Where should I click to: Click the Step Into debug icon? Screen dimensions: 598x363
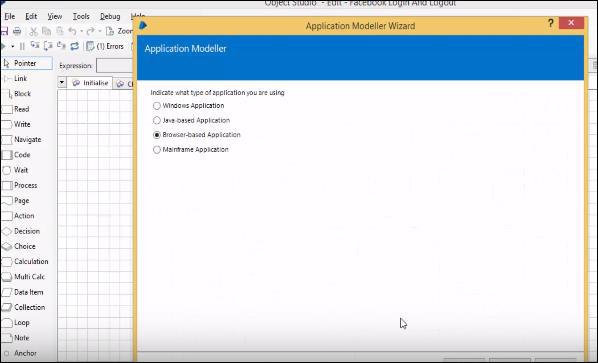(35, 46)
